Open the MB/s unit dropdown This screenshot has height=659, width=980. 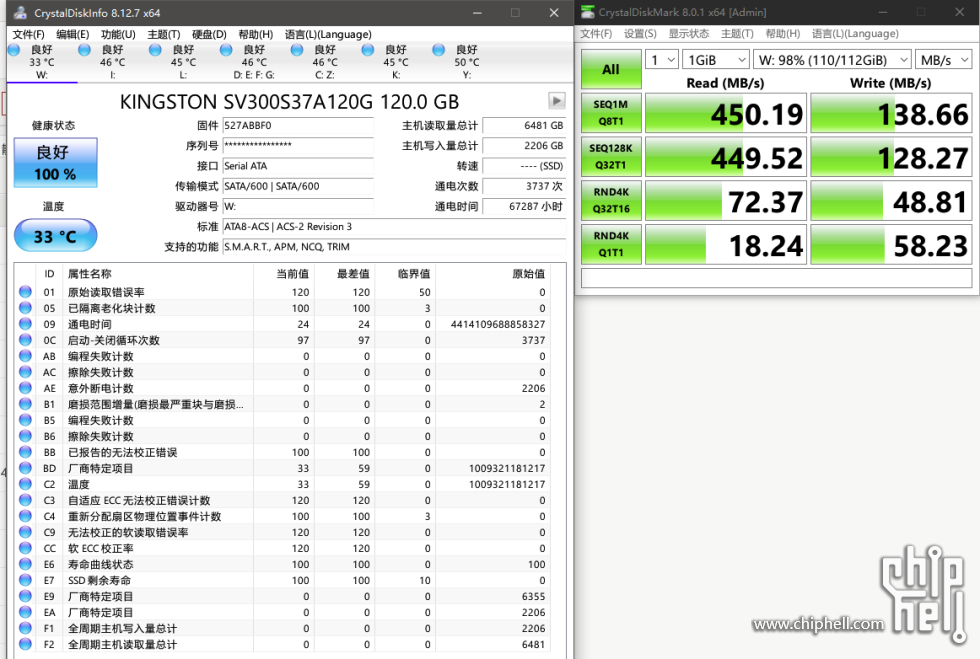click(x=944, y=60)
